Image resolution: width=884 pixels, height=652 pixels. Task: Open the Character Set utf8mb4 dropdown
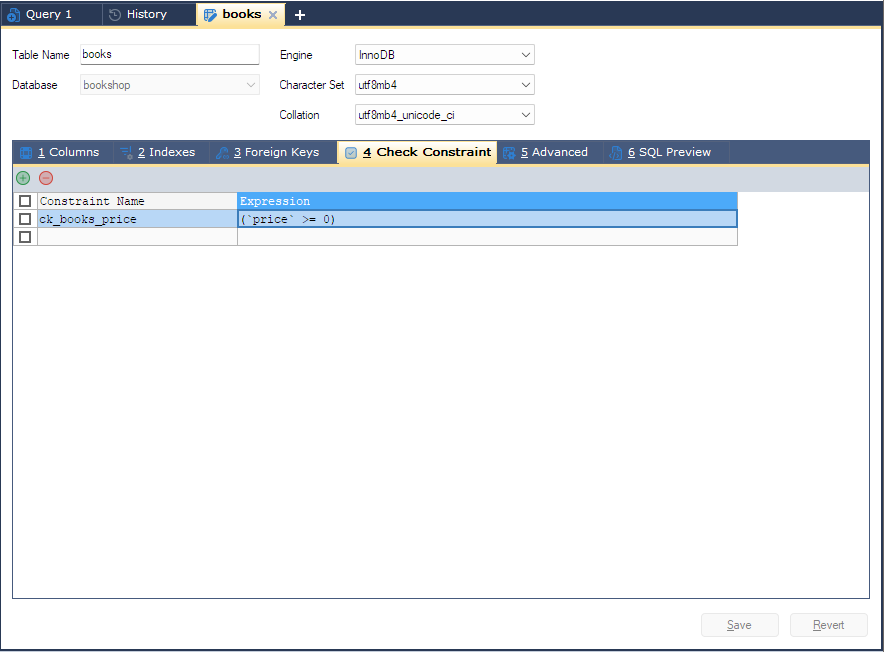pyautogui.click(x=444, y=85)
